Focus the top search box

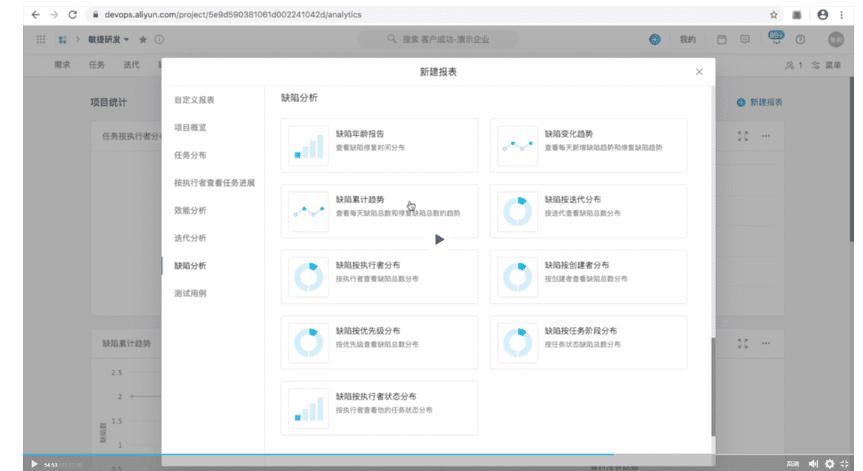point(438,39)
